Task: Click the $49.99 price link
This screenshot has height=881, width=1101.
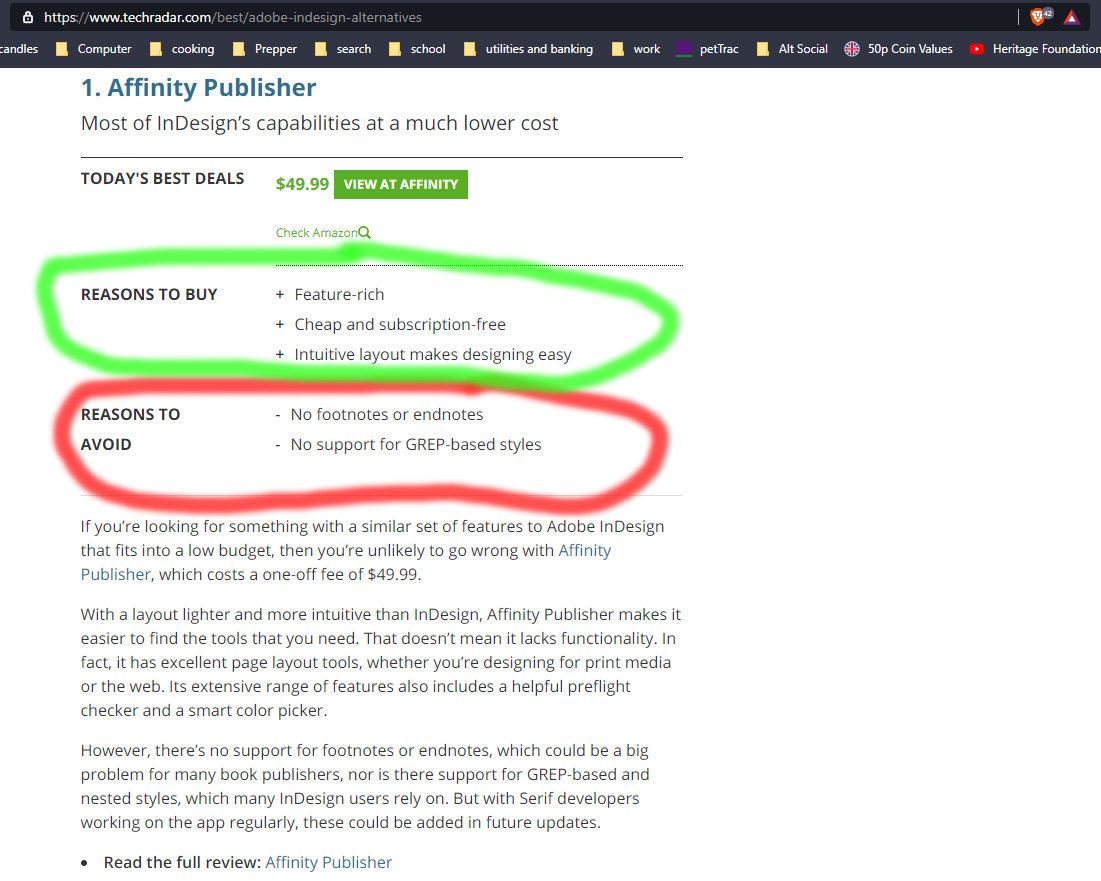Action: (302, 184)
